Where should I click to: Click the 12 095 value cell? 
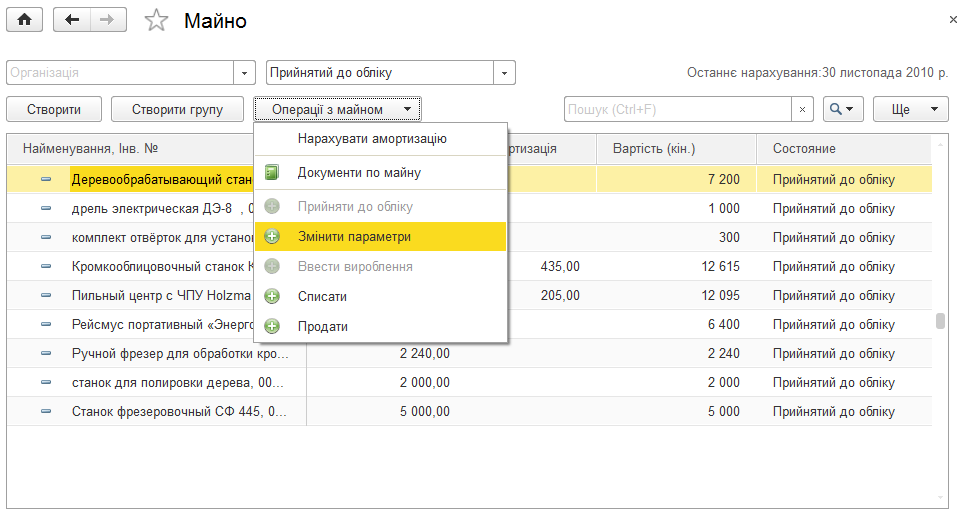point(720,295)
